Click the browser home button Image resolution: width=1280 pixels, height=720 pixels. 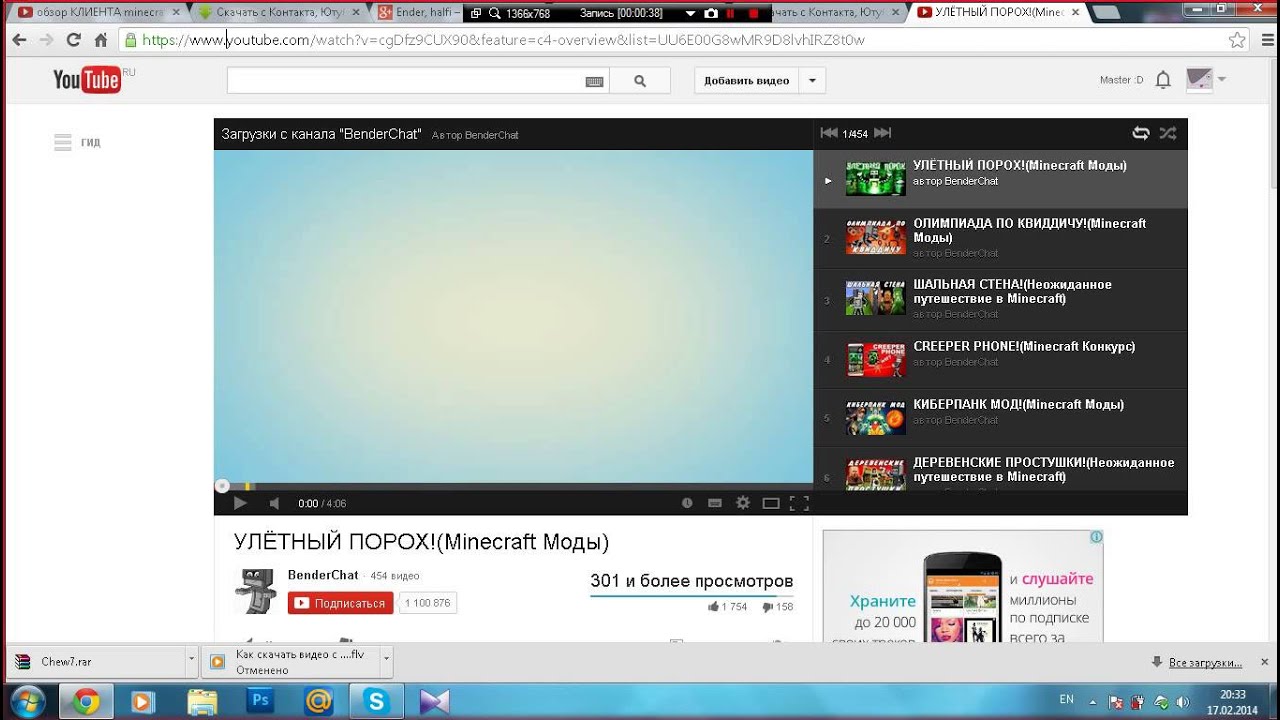point(100,40)
